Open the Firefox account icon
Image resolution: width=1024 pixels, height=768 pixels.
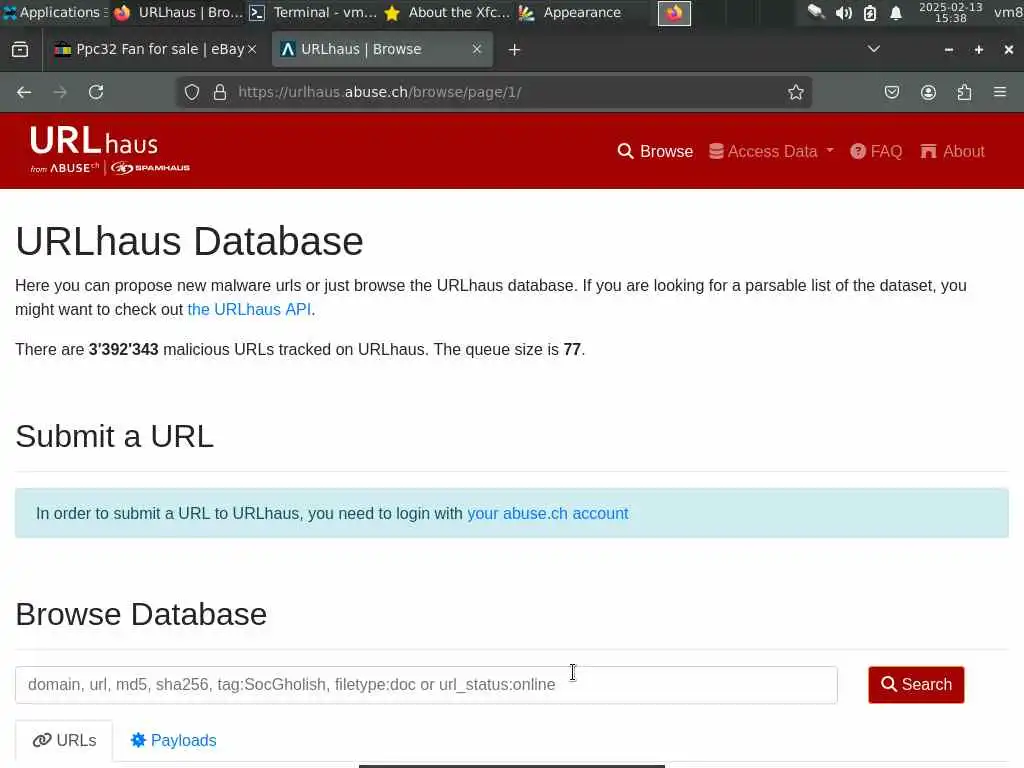point(928,92)
